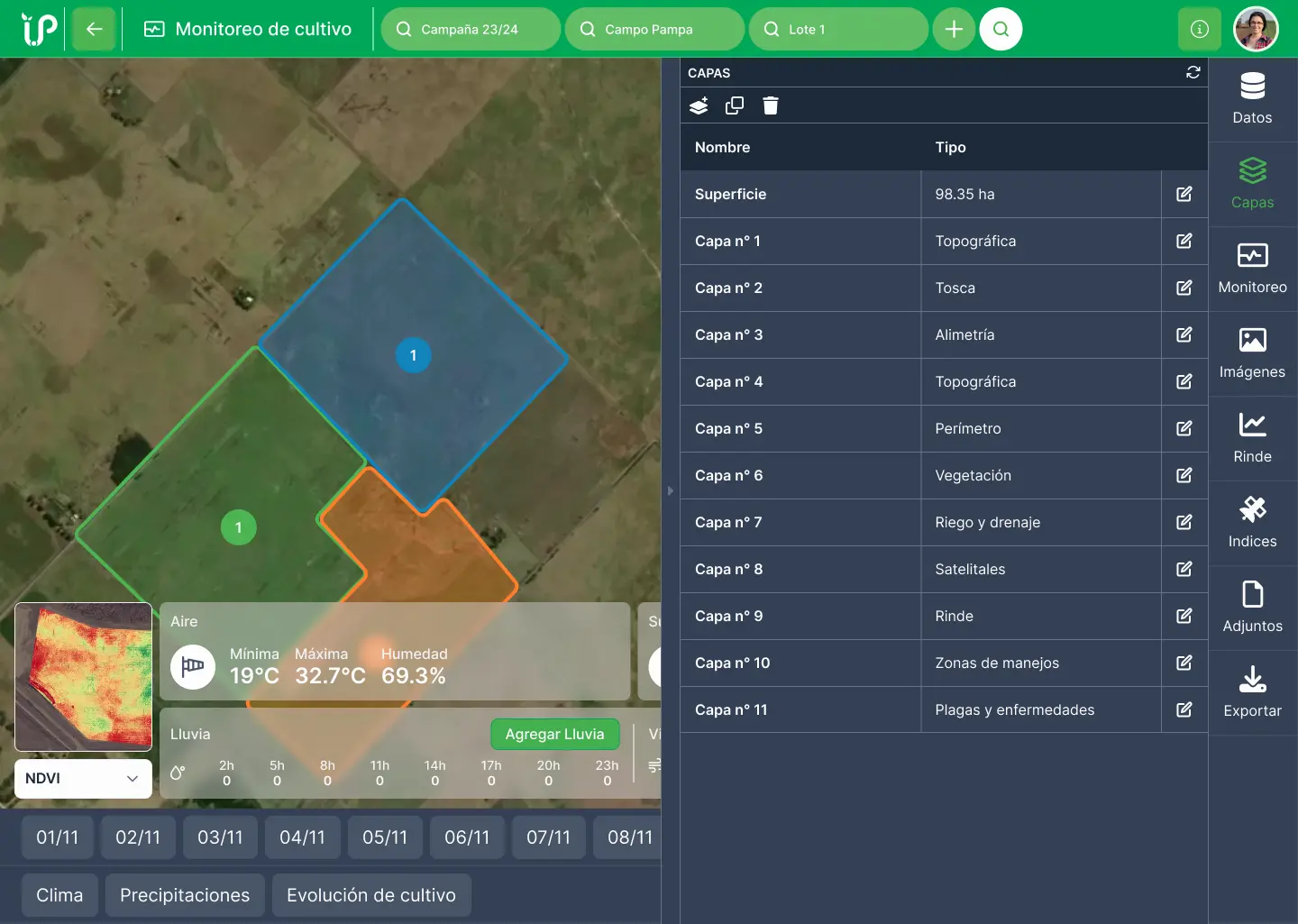Open the Campo Pampa selector
The image size is (1298, 924).
[654, 29]
